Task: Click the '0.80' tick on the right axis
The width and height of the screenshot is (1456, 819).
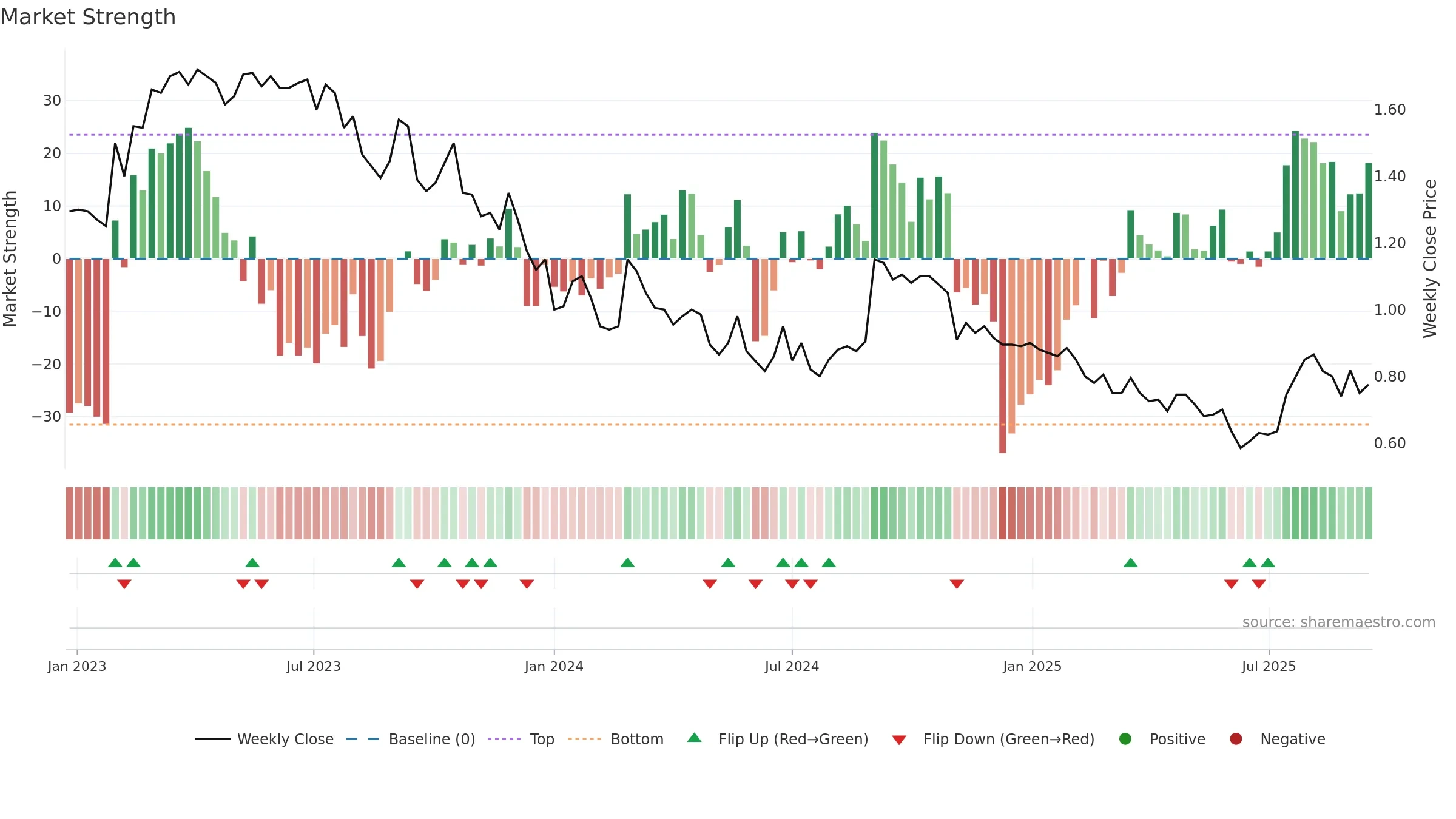Action: pyautogui.click(x=1390, y=377)
